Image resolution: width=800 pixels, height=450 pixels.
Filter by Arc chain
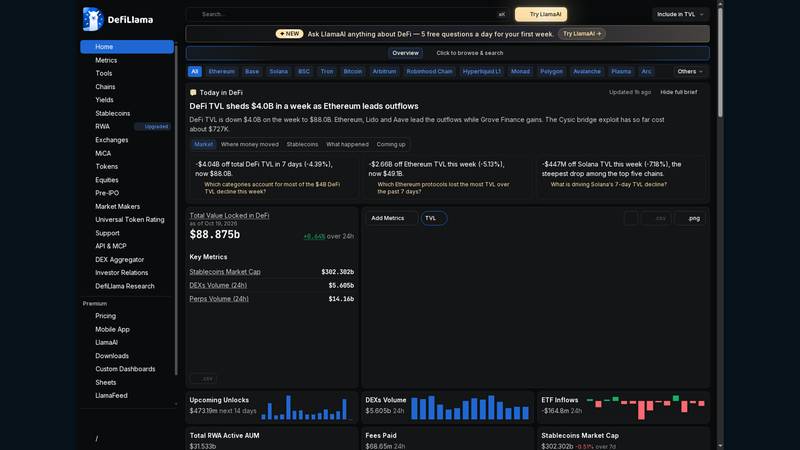[x=646, y=71]
